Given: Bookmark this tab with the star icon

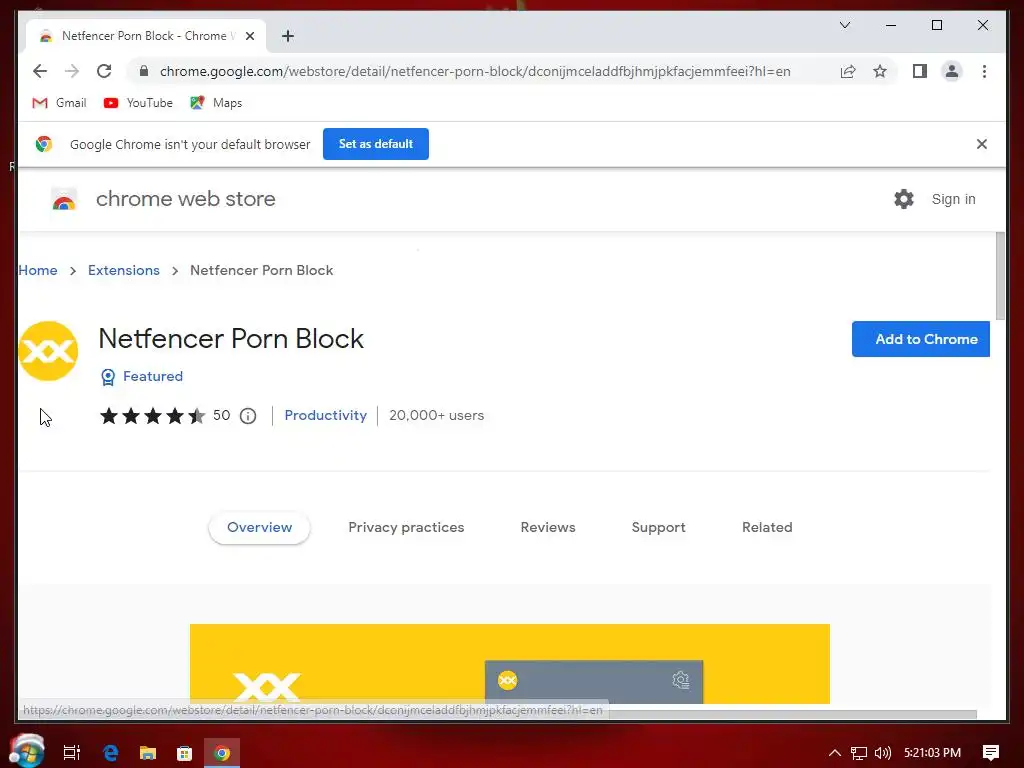Looking at the screenshot, I should click(880, 71).
